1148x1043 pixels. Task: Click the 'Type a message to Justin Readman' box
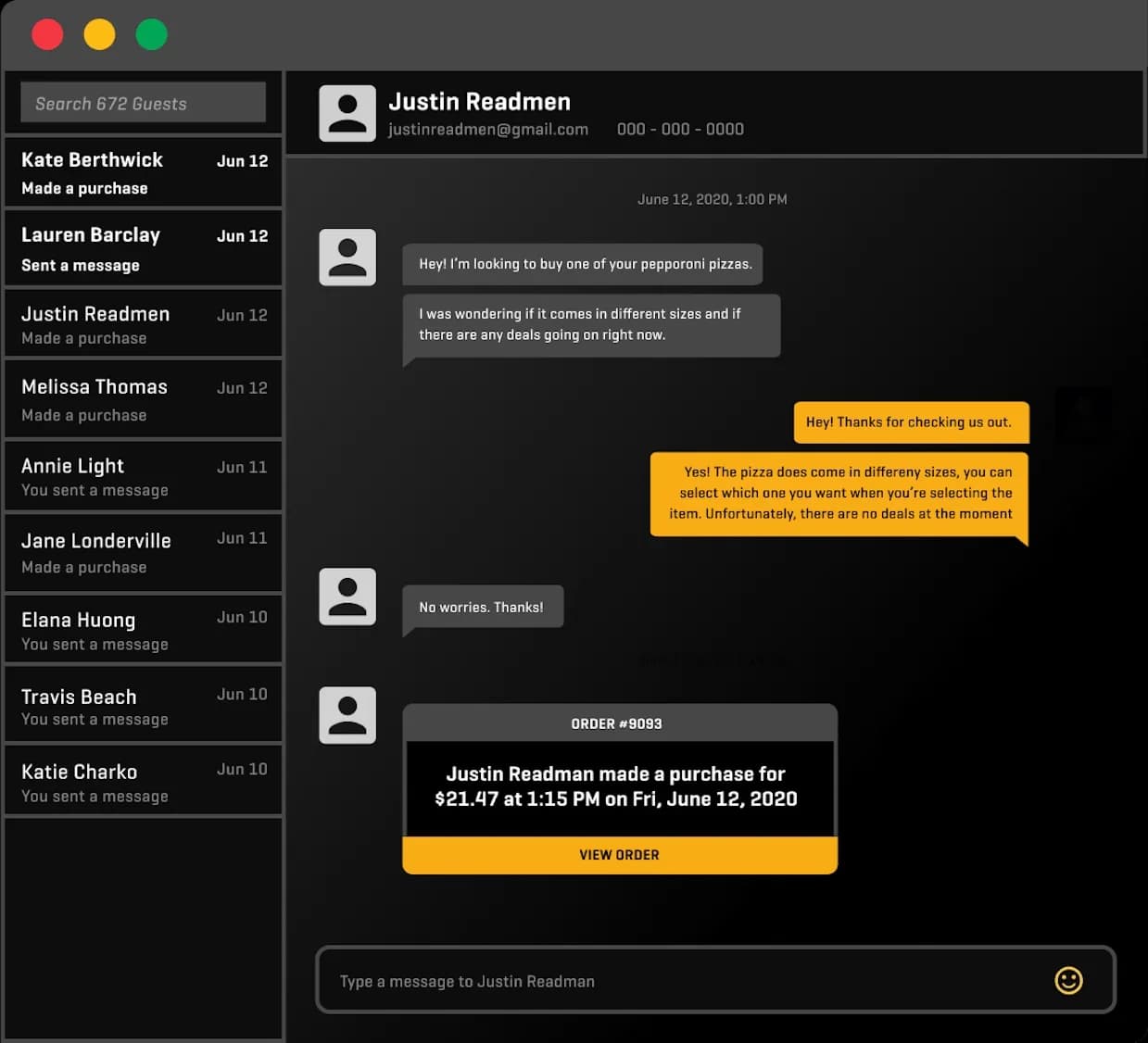[x=715, y=980]
